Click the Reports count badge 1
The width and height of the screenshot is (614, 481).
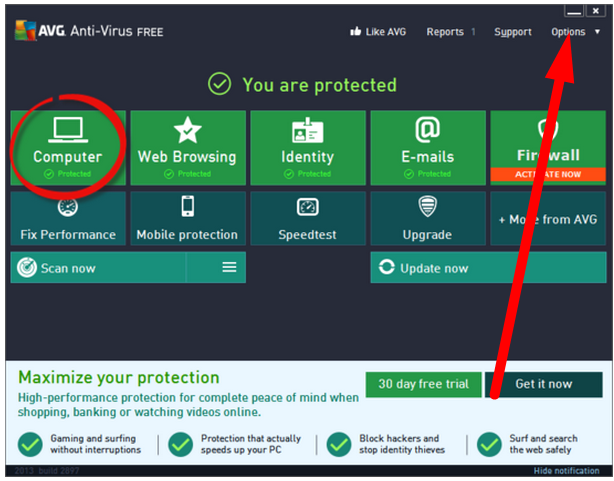point(473,32)
